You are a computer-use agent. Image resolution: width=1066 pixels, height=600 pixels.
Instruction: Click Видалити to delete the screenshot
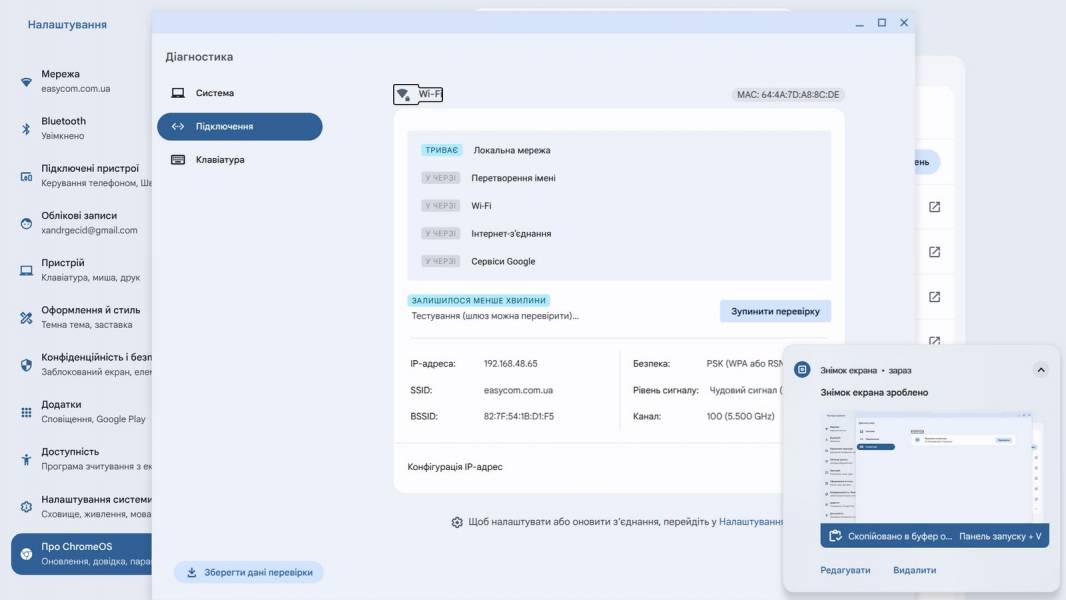[x=914, y=570]
